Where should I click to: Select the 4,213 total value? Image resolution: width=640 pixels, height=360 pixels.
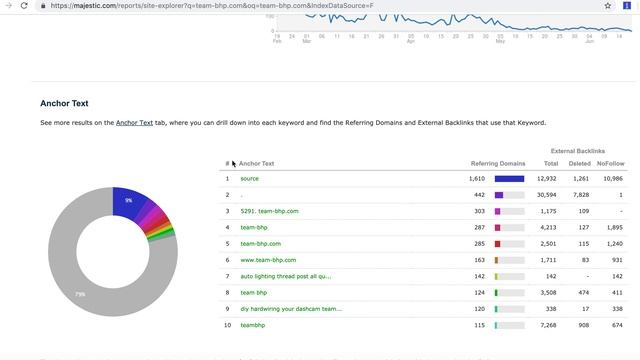point(548,227)
